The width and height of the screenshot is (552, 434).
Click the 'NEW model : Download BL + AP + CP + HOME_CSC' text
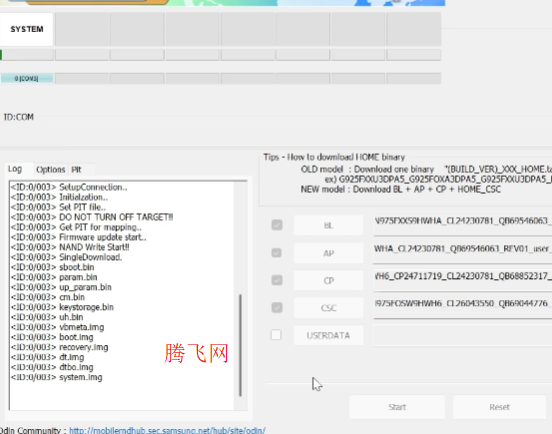tap(401, 189)
